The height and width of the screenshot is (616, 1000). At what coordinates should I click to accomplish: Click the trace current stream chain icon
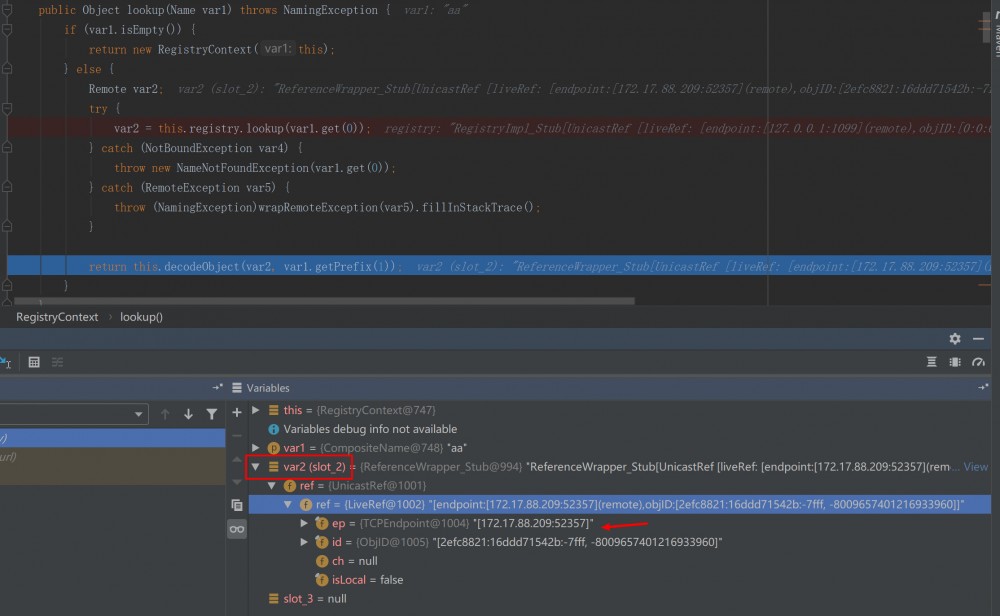57,362
